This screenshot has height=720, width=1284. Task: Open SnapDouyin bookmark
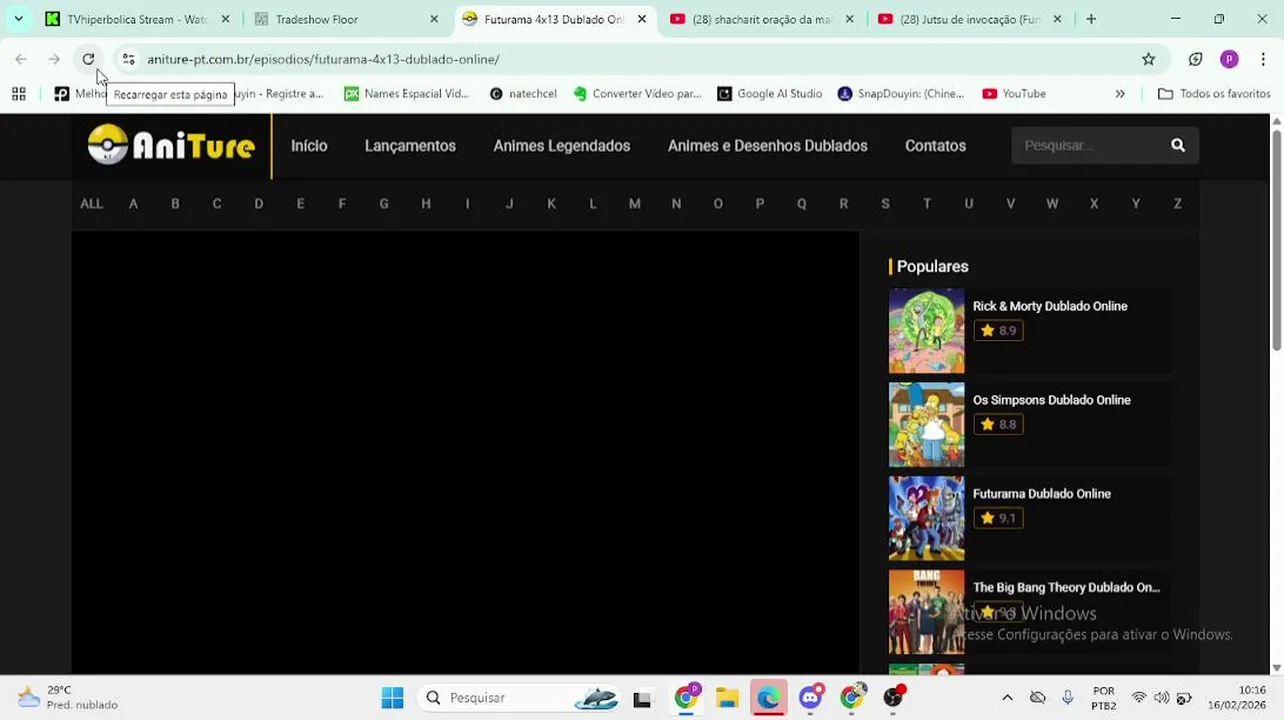901,94
